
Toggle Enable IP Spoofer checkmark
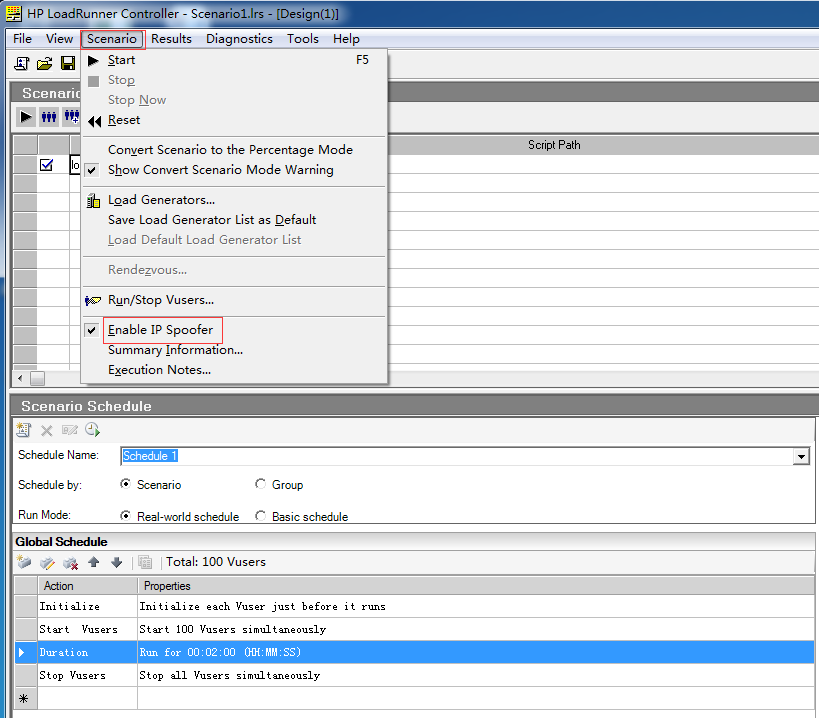92,330
